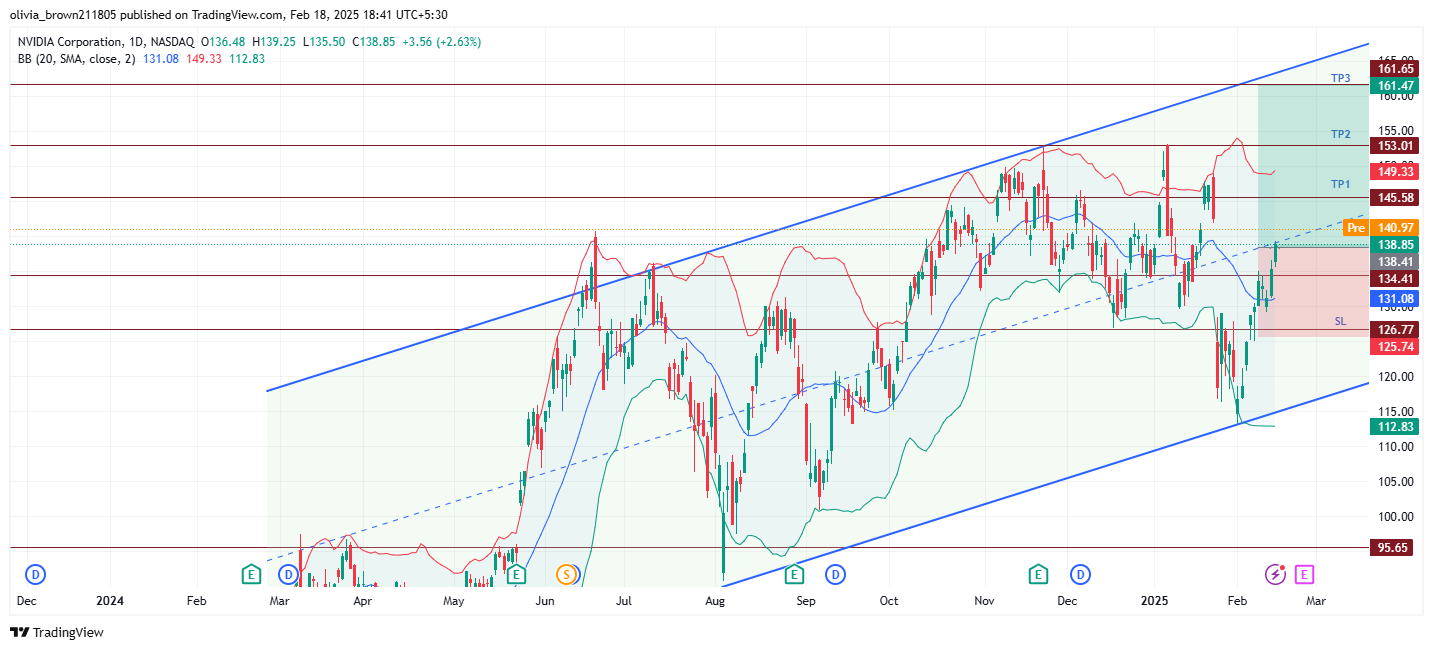Click the red 149.33 upper band price tag
Screen dimensions: 1433x650
[x=1395, y=171]
